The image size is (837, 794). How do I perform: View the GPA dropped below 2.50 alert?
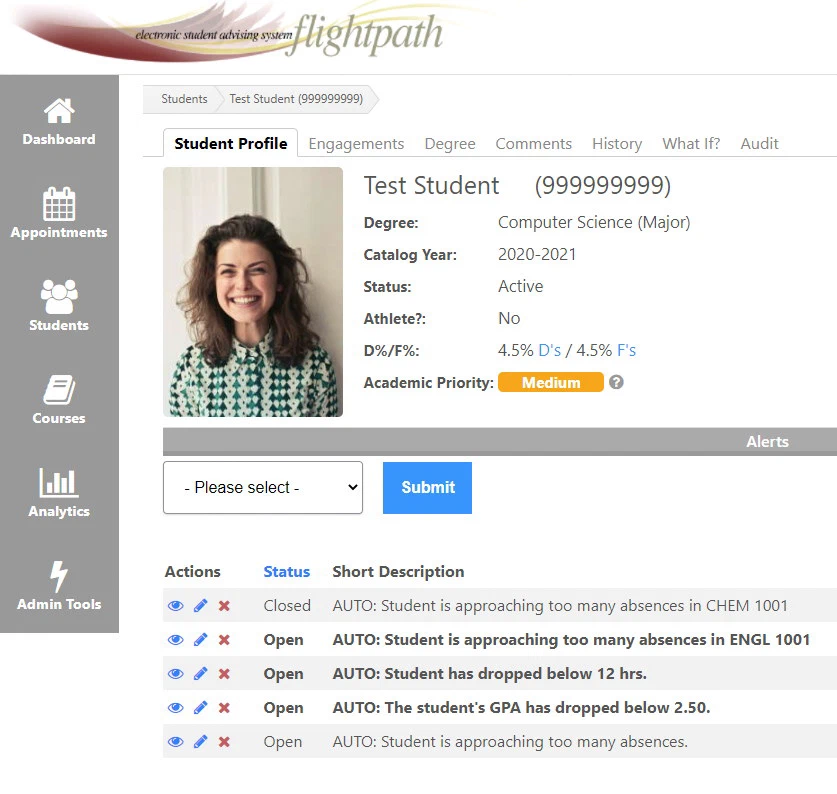pos(176,707)
